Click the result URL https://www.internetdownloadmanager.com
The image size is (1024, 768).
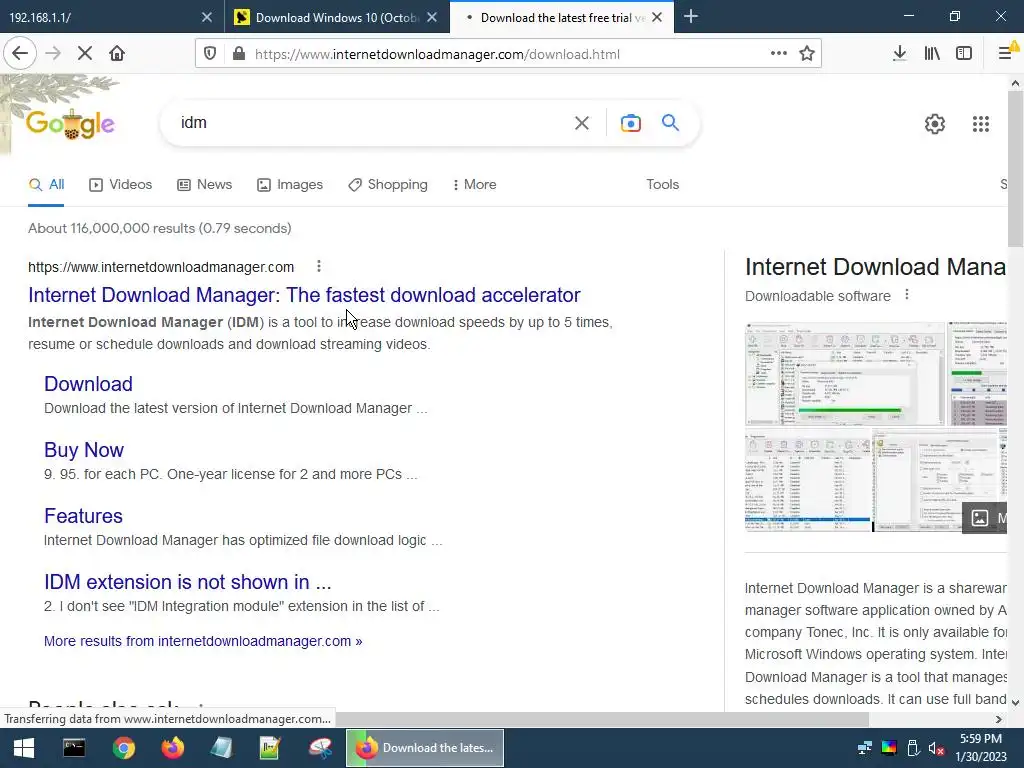point(161,267)
